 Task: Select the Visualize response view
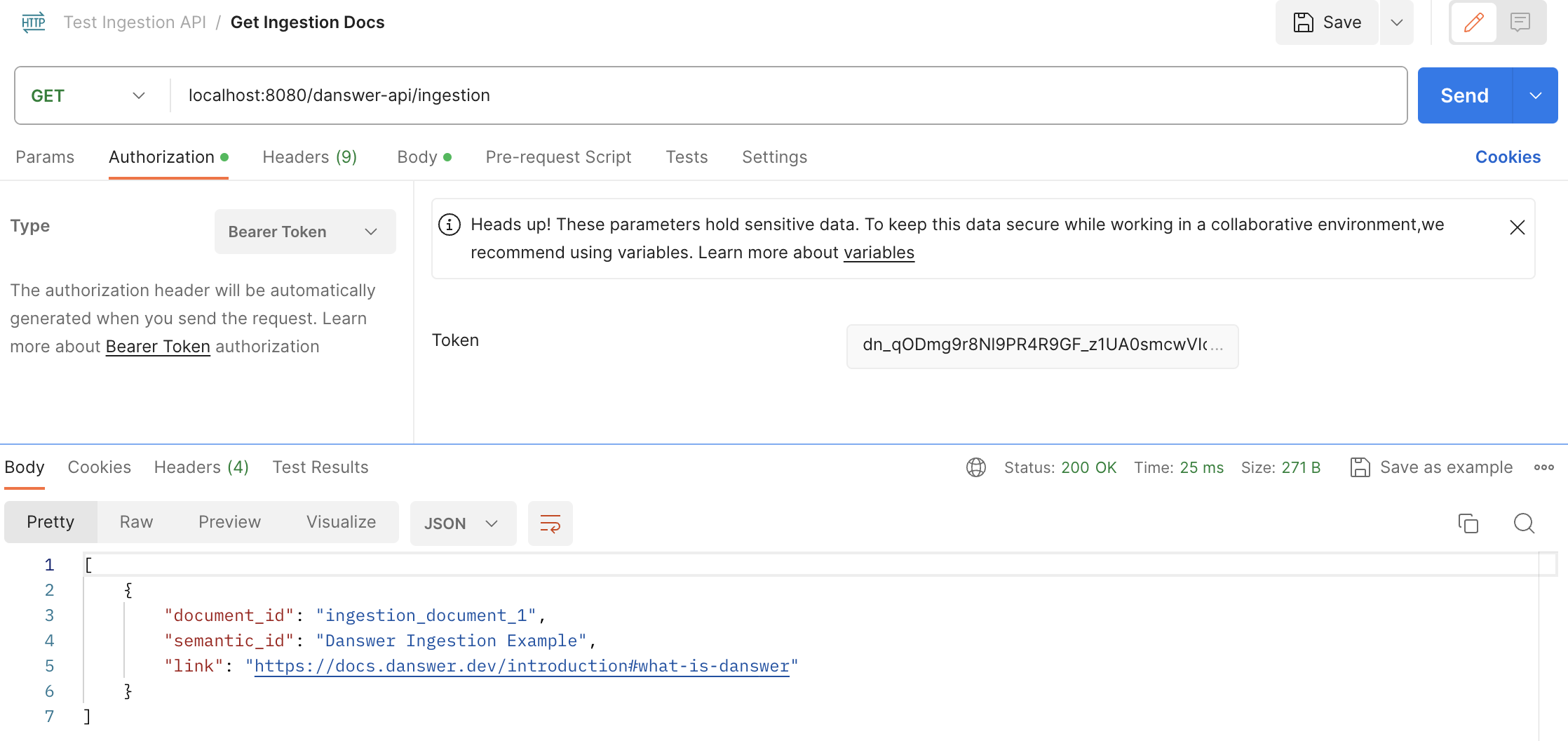341,522
